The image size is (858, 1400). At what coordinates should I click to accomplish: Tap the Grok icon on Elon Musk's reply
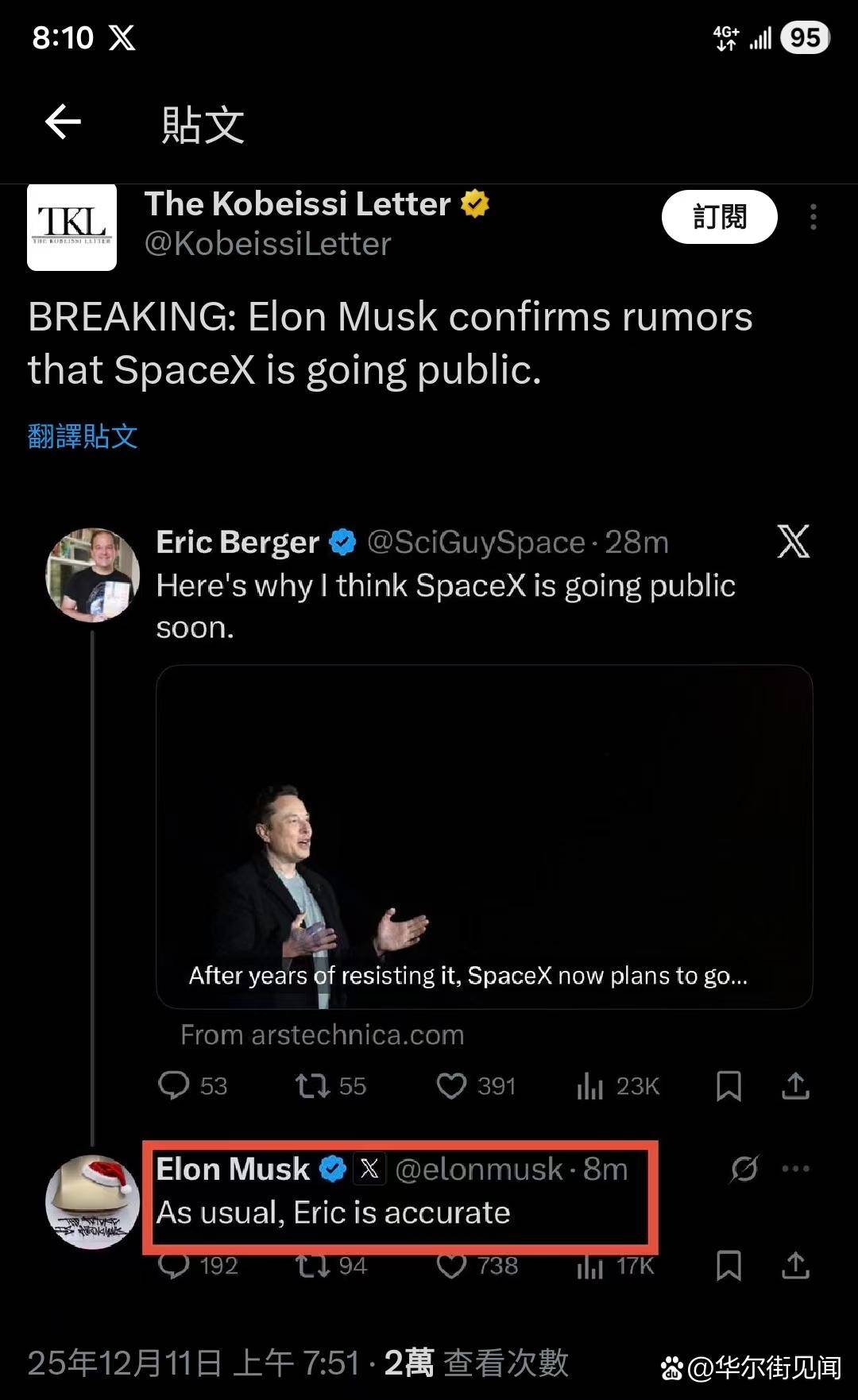744,1169
